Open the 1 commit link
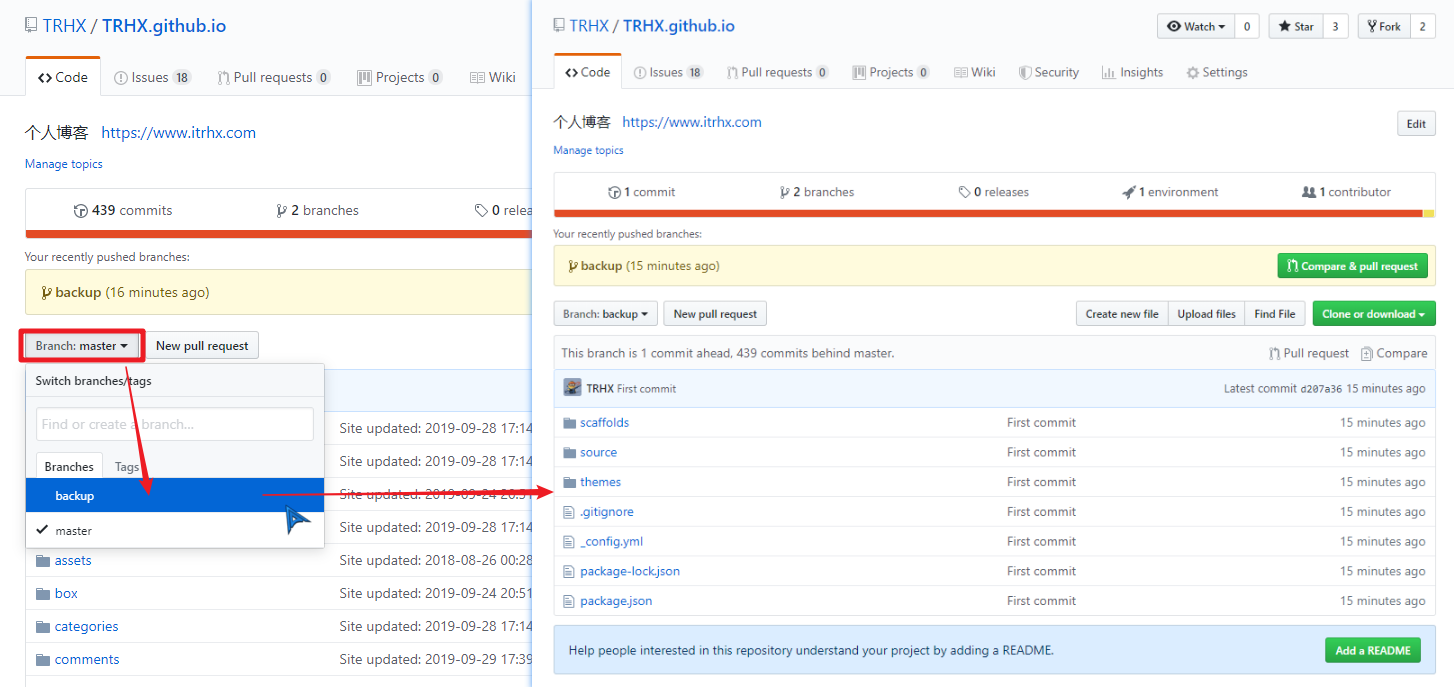The image size is (1454, 687). 641,192
